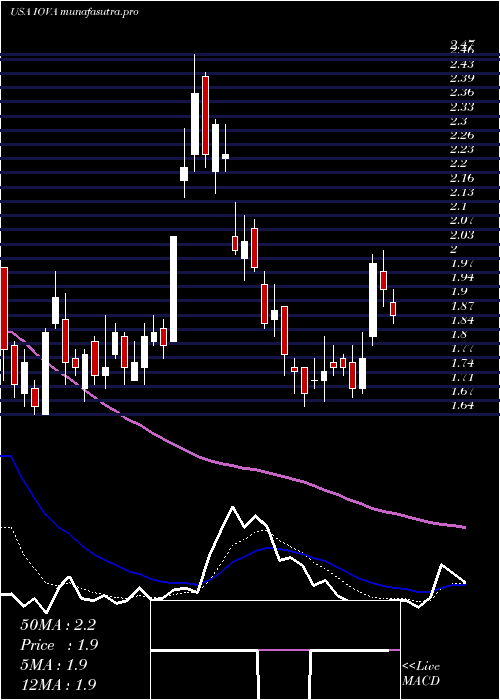This screenshot has width=500, height=700.
Task: Select the 1.84 price level label
Action: click(462, 320)
